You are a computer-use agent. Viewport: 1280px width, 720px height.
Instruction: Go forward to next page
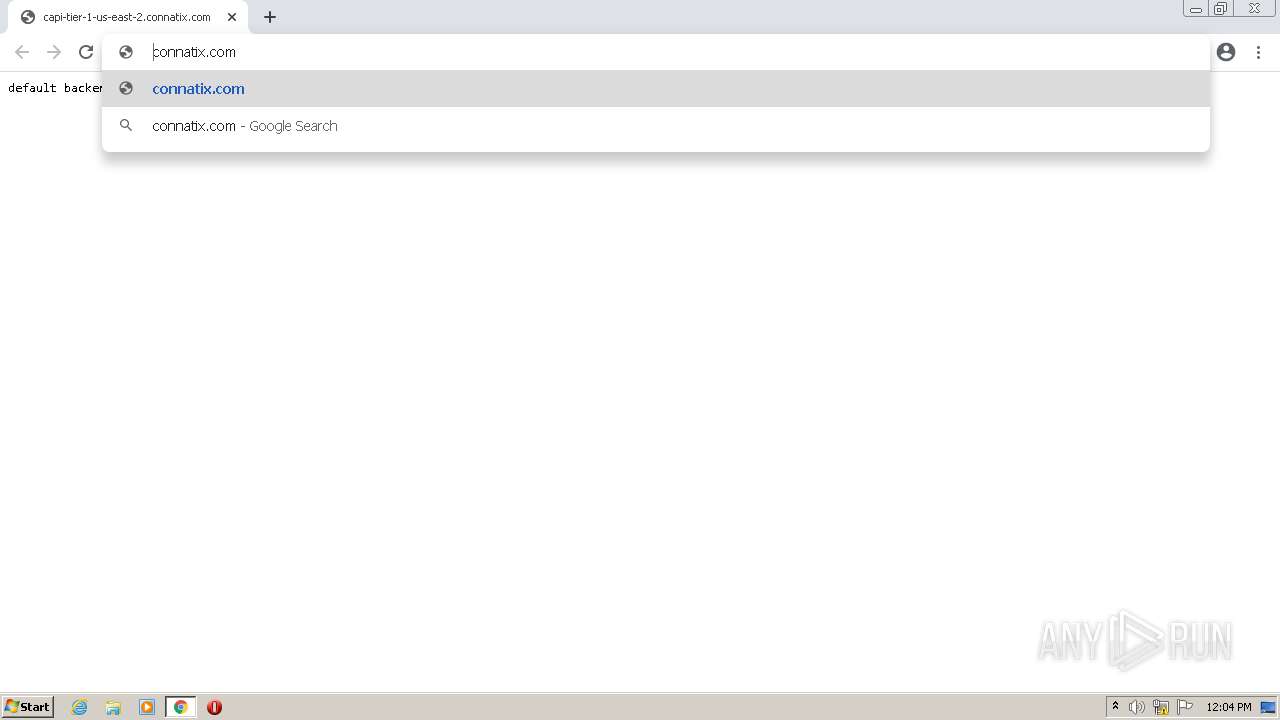coord(54,52)
